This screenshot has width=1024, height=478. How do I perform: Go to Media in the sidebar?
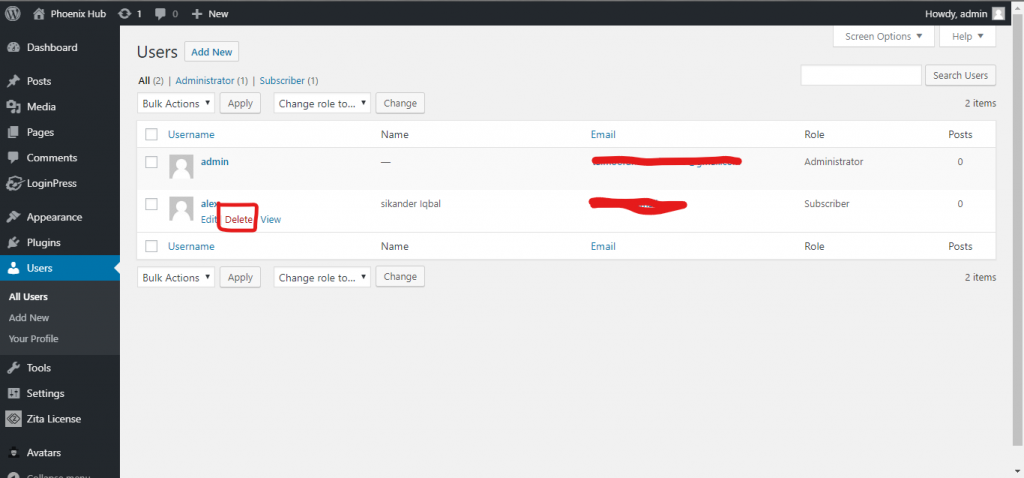41,106
